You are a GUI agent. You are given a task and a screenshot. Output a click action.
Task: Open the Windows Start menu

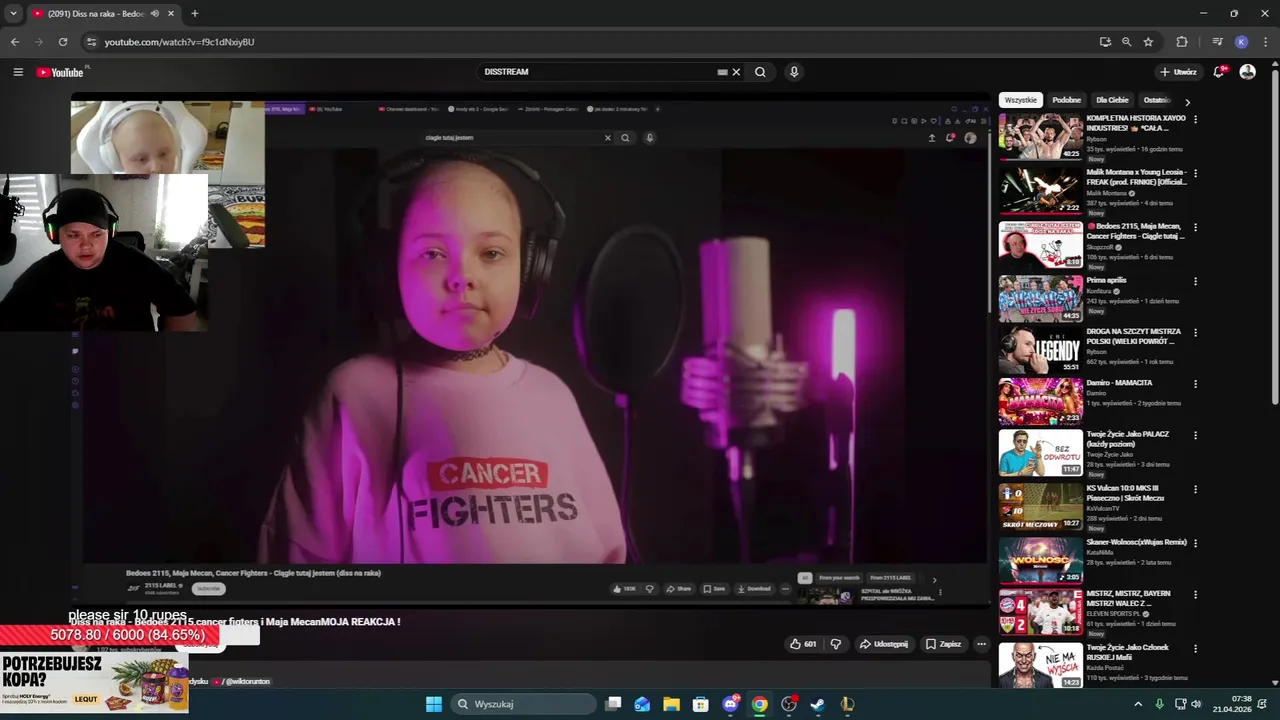pos(434,704)
